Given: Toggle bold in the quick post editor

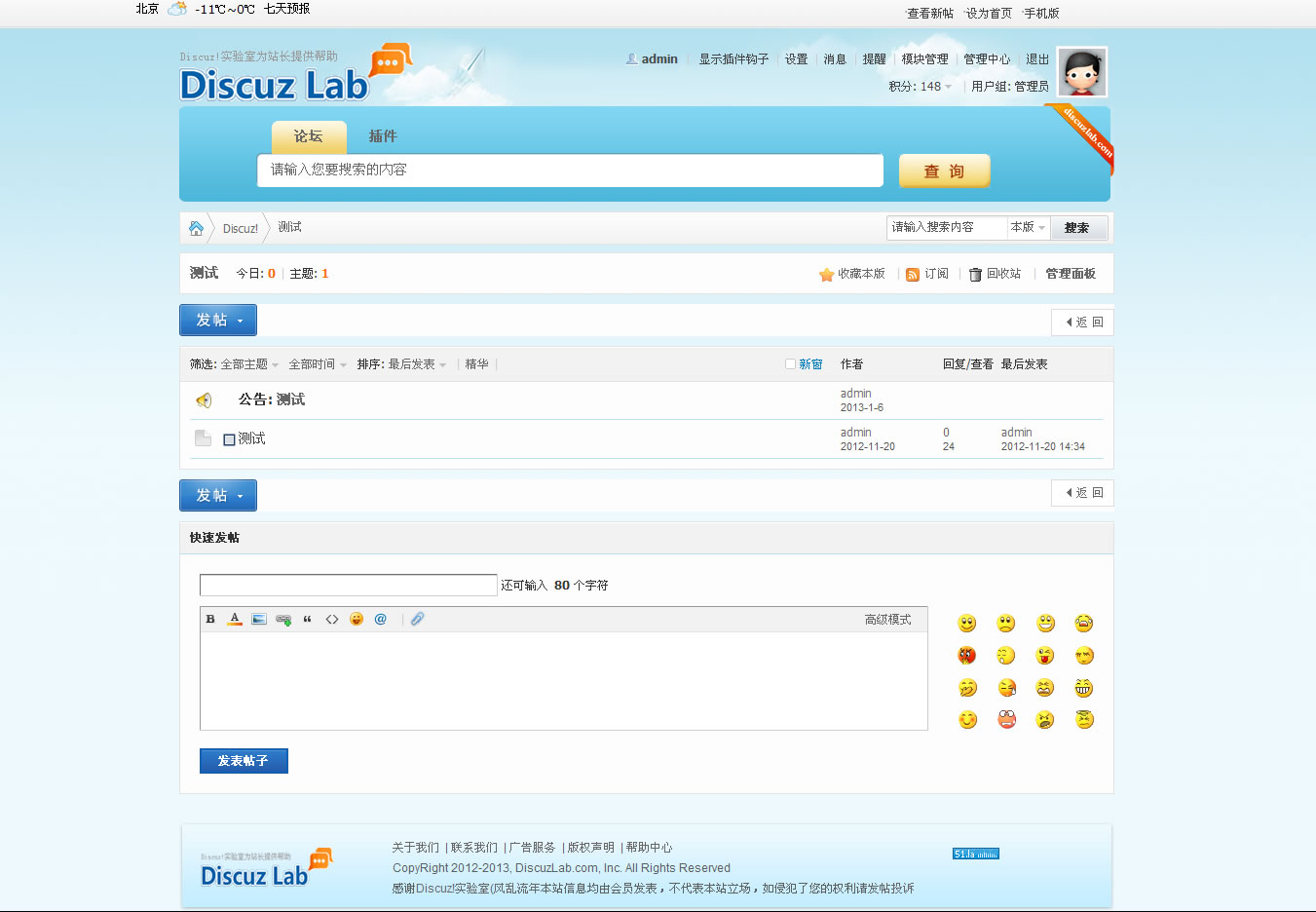Looking at the screenshot, I should 210,619.
